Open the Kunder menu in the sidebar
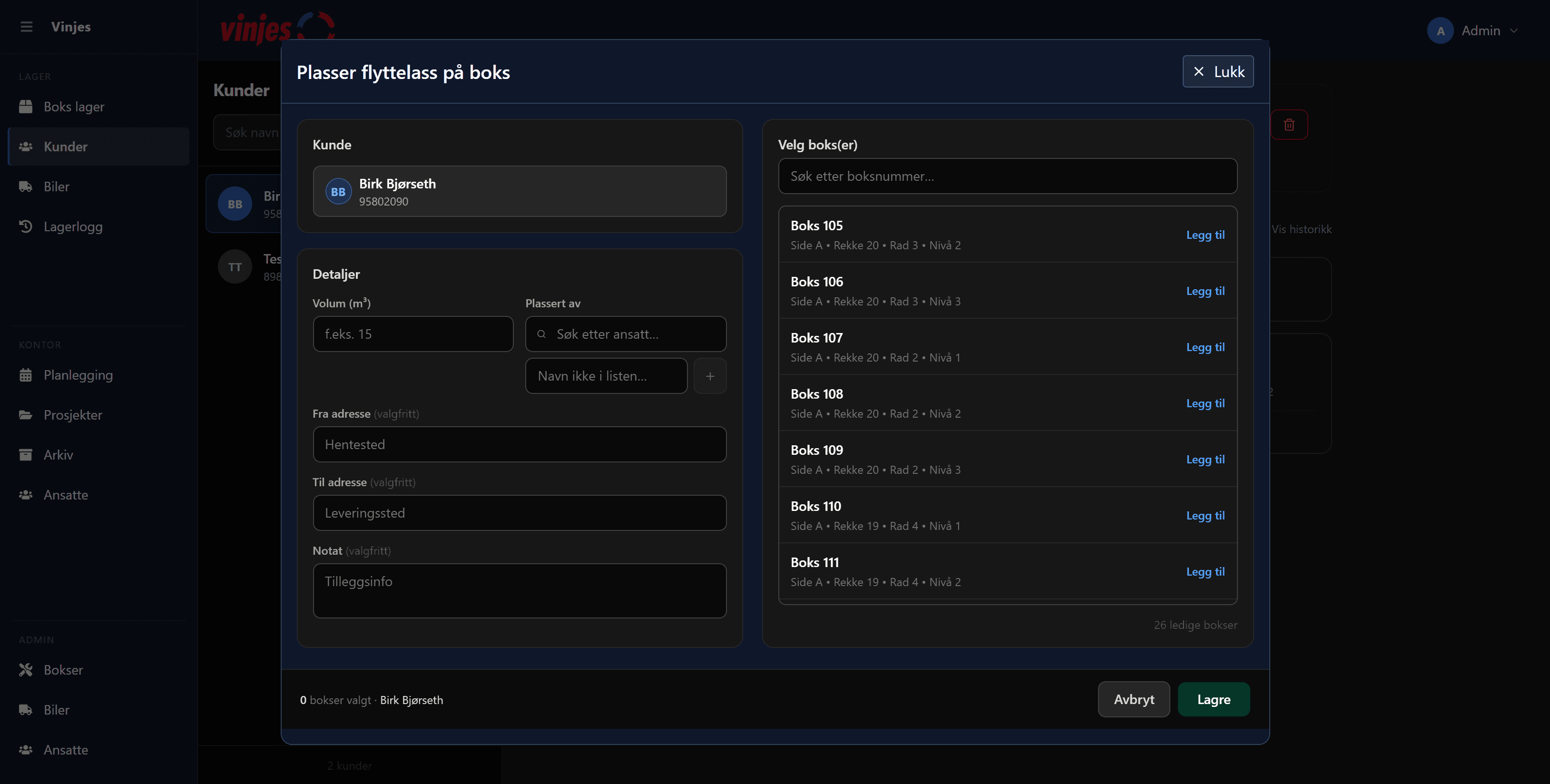 pos(65,147)
